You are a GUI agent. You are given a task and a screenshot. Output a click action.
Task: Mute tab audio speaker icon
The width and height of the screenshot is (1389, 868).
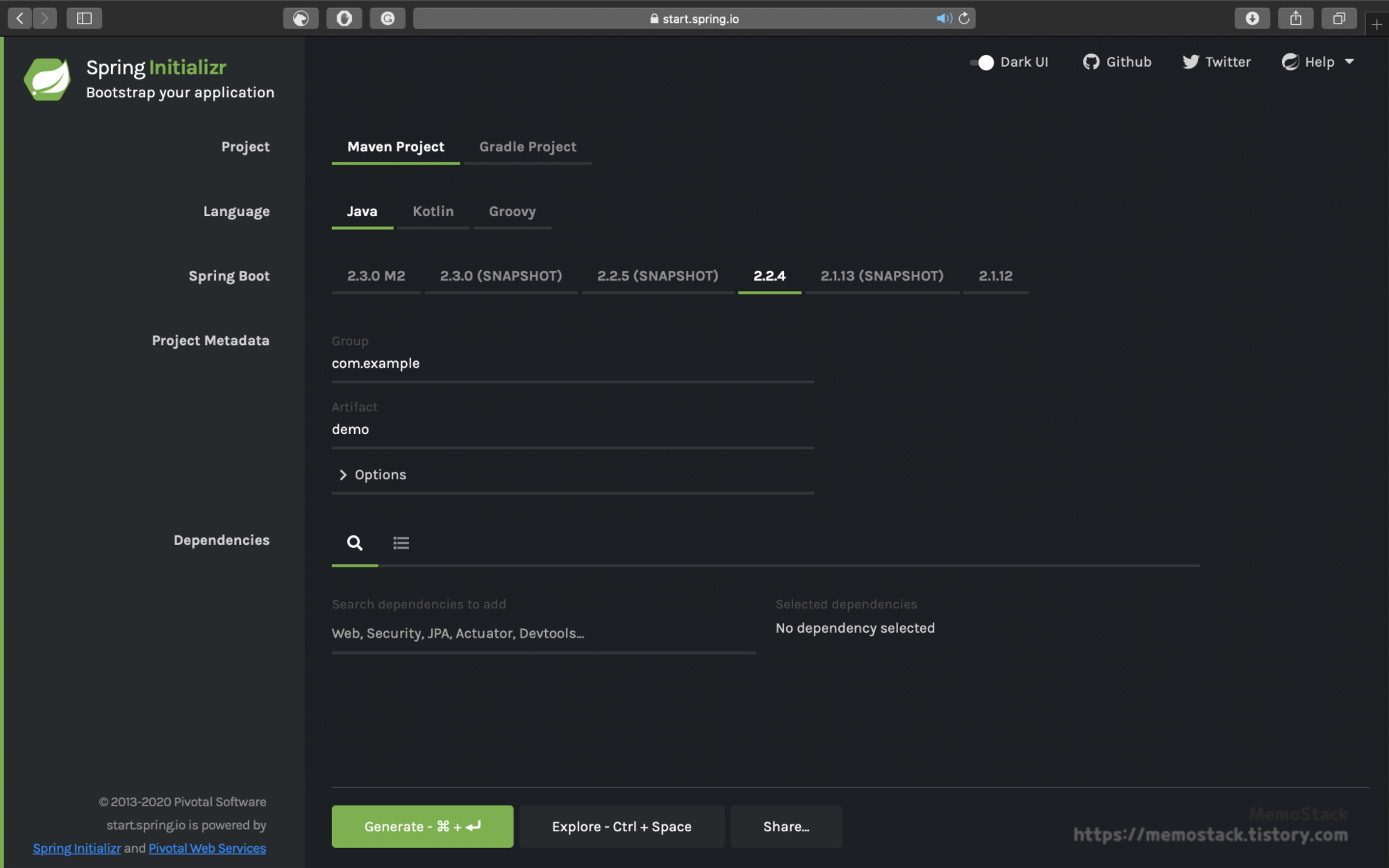943,19
